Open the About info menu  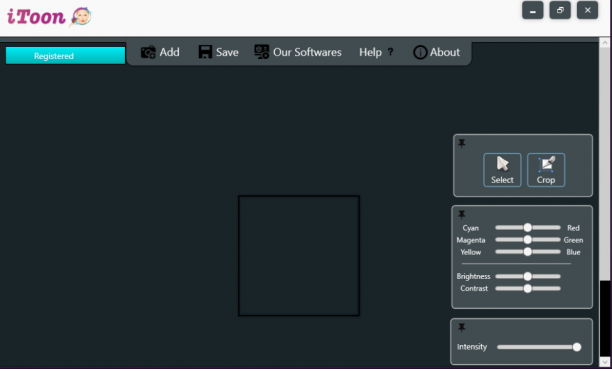(436, 52)
